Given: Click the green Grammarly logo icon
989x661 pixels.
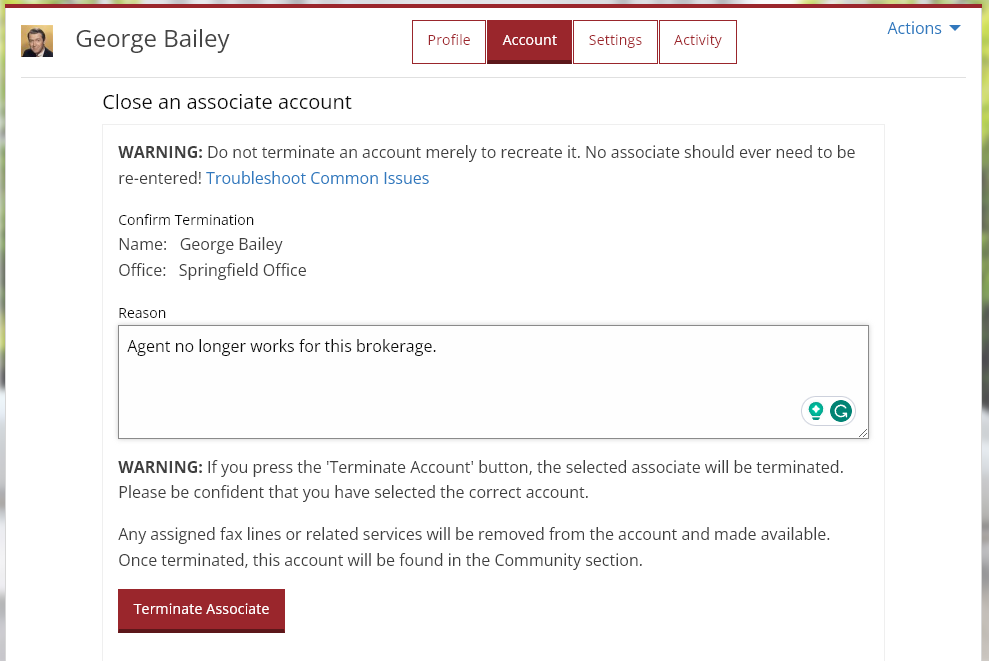Looking at the screenshot, I should click(x=840, y=411).
